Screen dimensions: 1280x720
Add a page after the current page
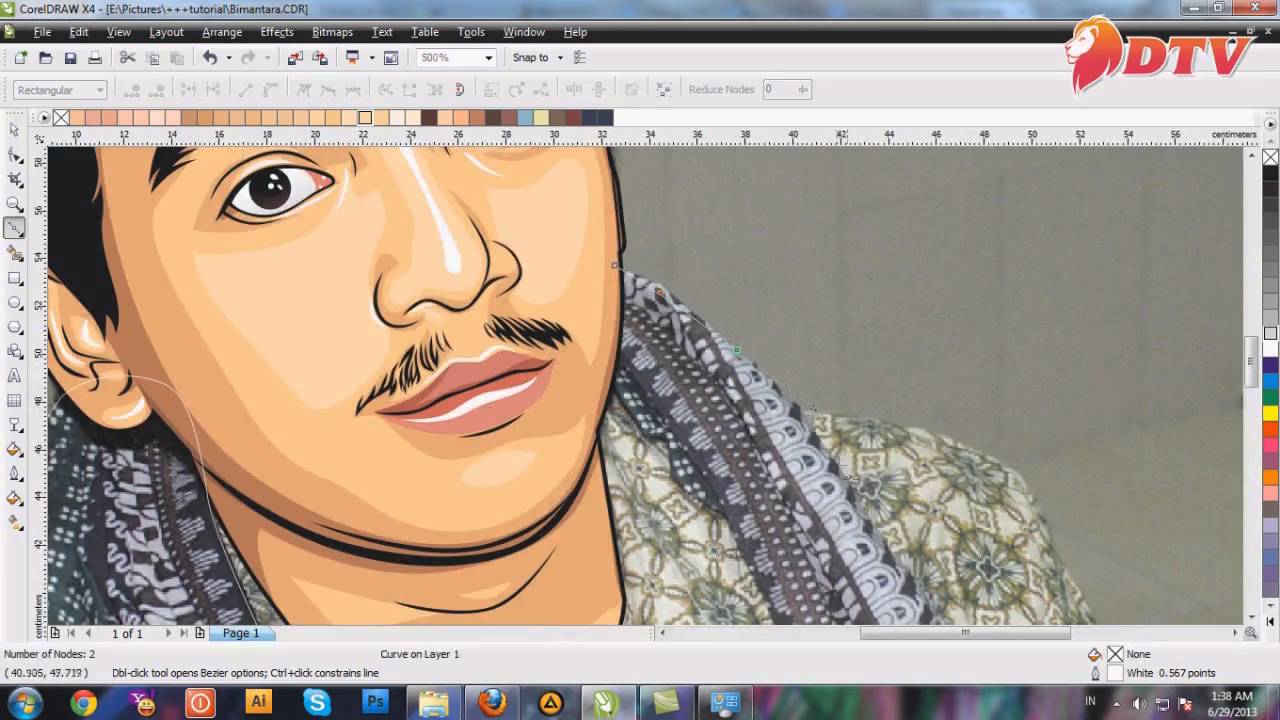tap(200, 633)
